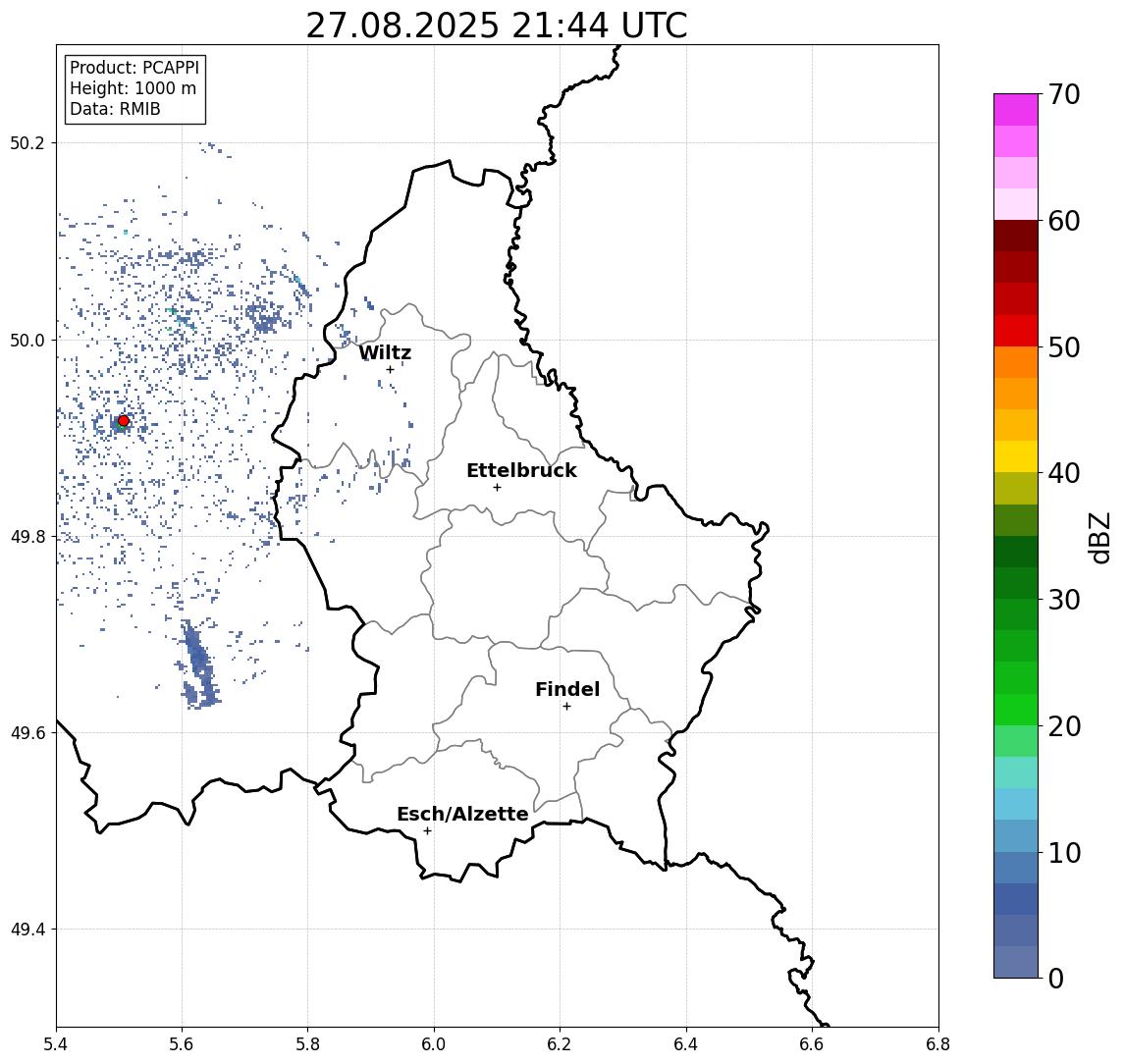This screenshot has height=1064, width=1124.
Task: Click the Ettelbruck station label
Action: click(521, 470)
